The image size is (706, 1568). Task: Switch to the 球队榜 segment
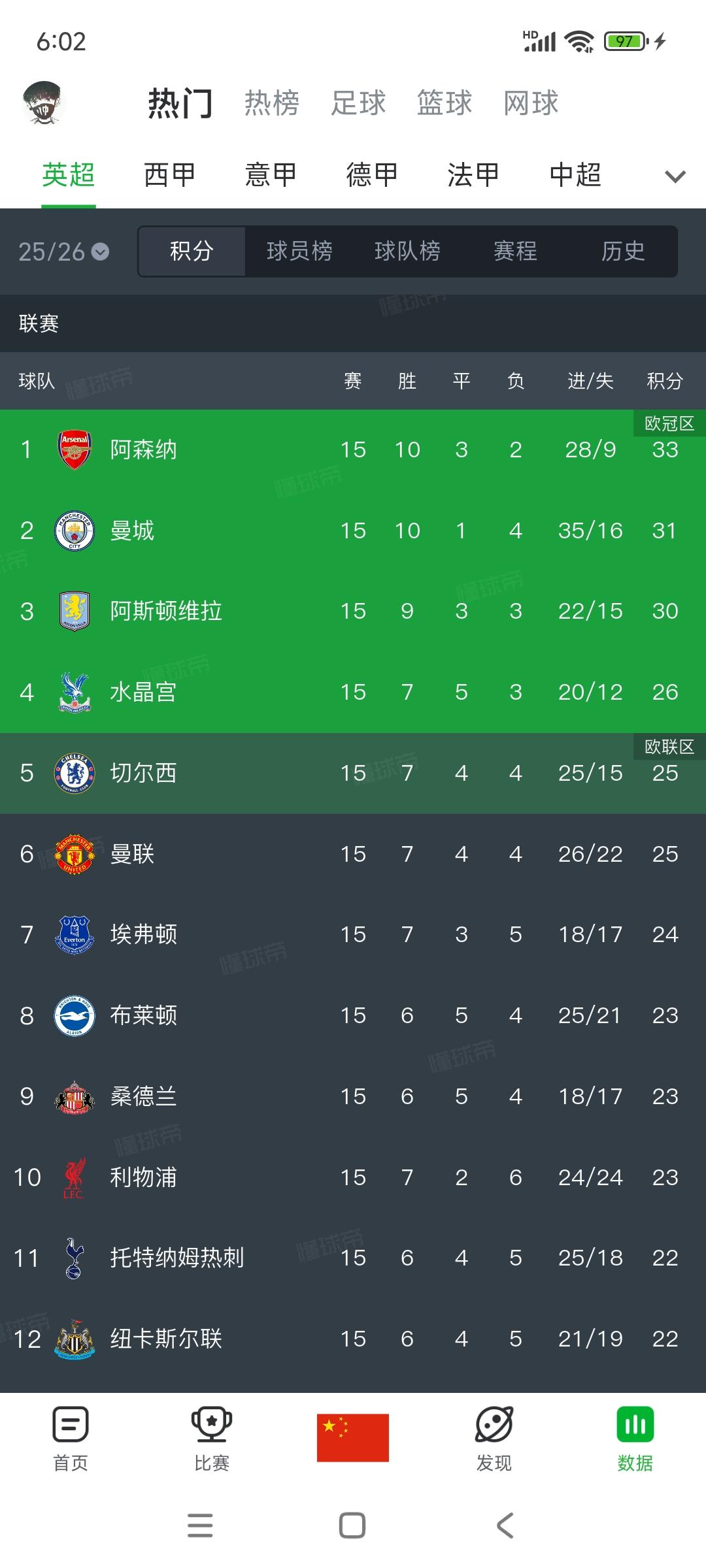407,251
